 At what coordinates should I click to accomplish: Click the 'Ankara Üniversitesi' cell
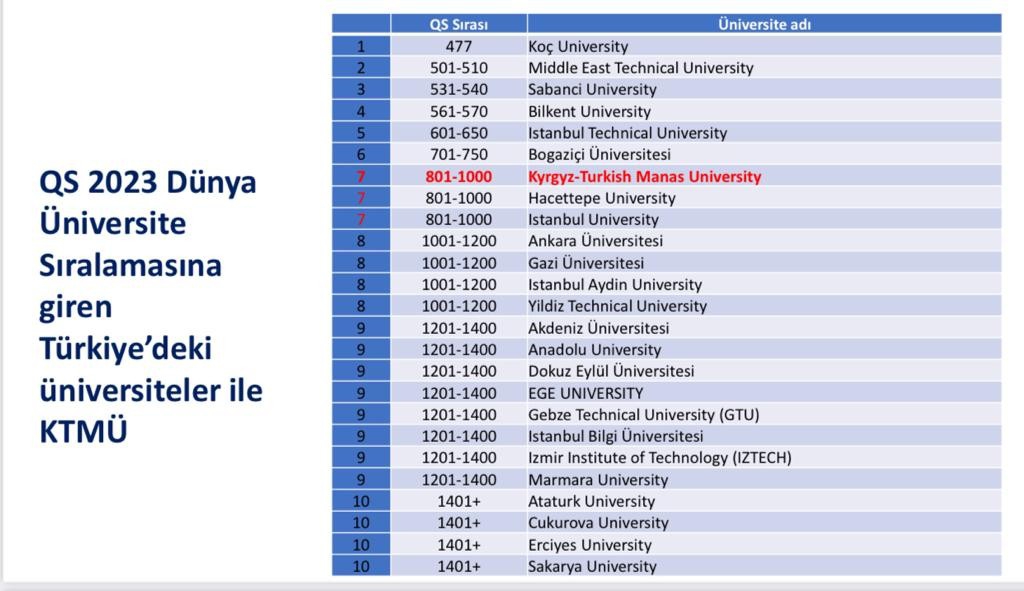coord(764,241)
